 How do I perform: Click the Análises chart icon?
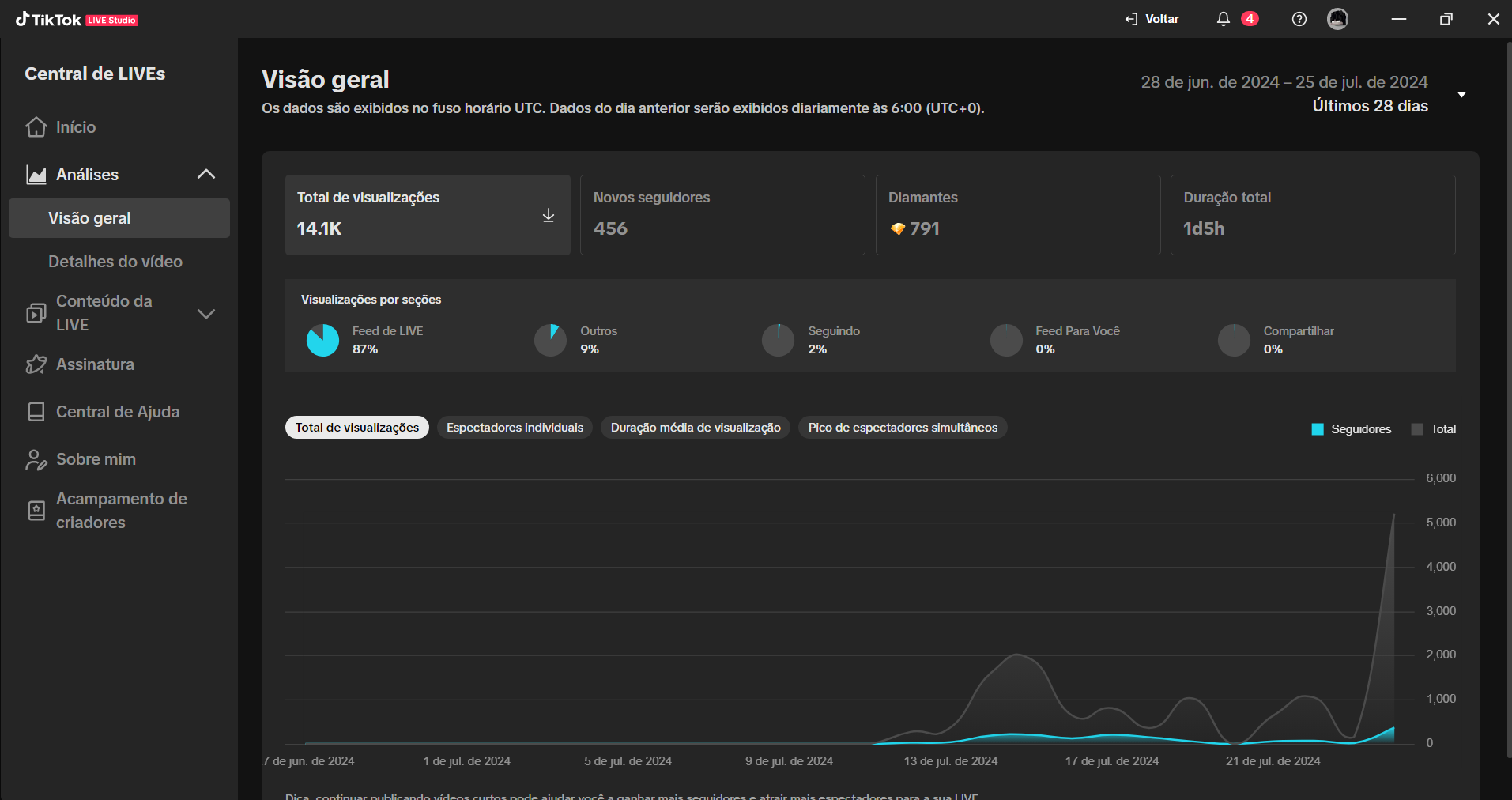(36, 175)
